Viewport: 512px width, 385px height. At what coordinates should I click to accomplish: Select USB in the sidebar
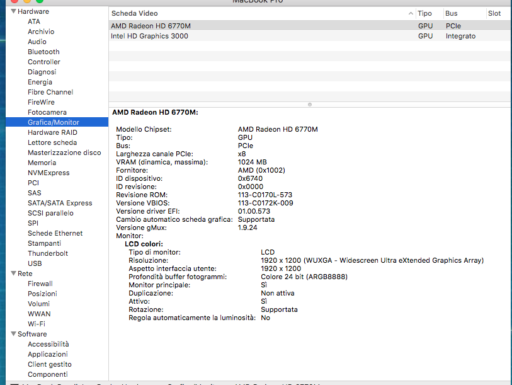click(35, 263)
